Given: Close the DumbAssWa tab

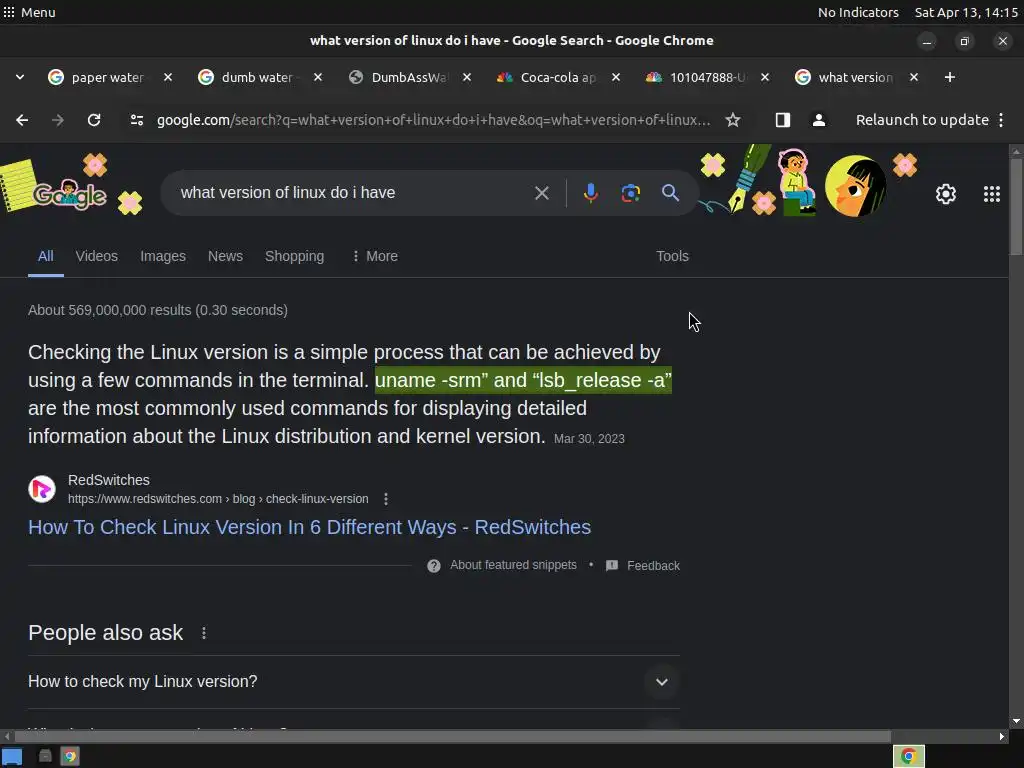Looking at the screenshot, I should (467, 77).
